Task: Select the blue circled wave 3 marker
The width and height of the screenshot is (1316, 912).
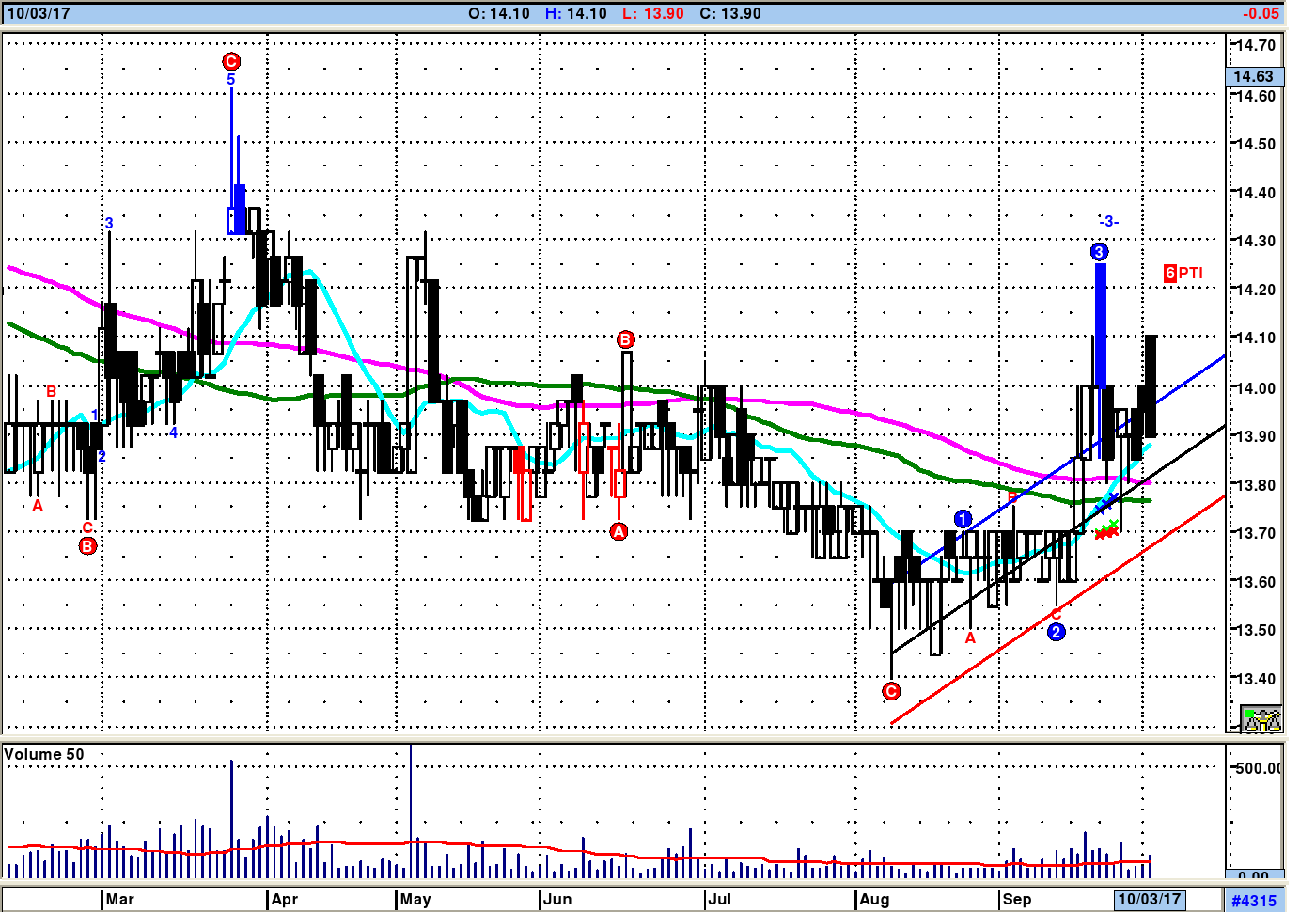Action: click(1099, 252)
